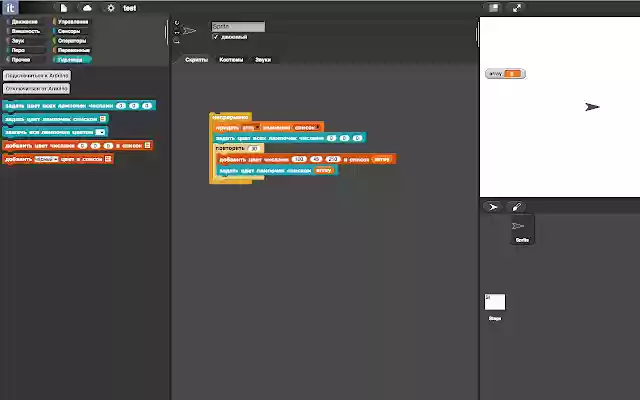Click the cloud storage icon
Viewport: 640px width, 400px height.
pos(87,7)
